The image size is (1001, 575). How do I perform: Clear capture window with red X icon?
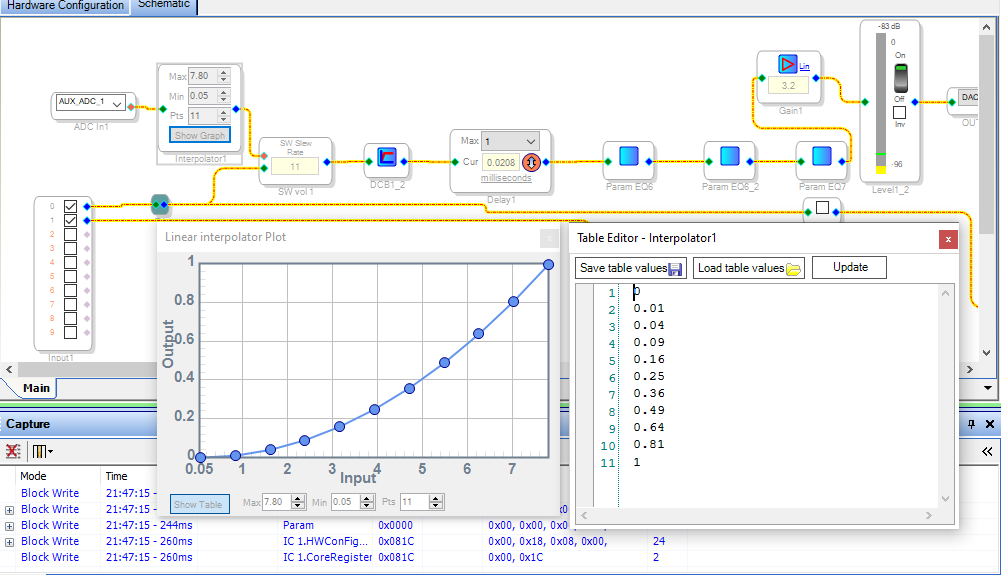13,451
